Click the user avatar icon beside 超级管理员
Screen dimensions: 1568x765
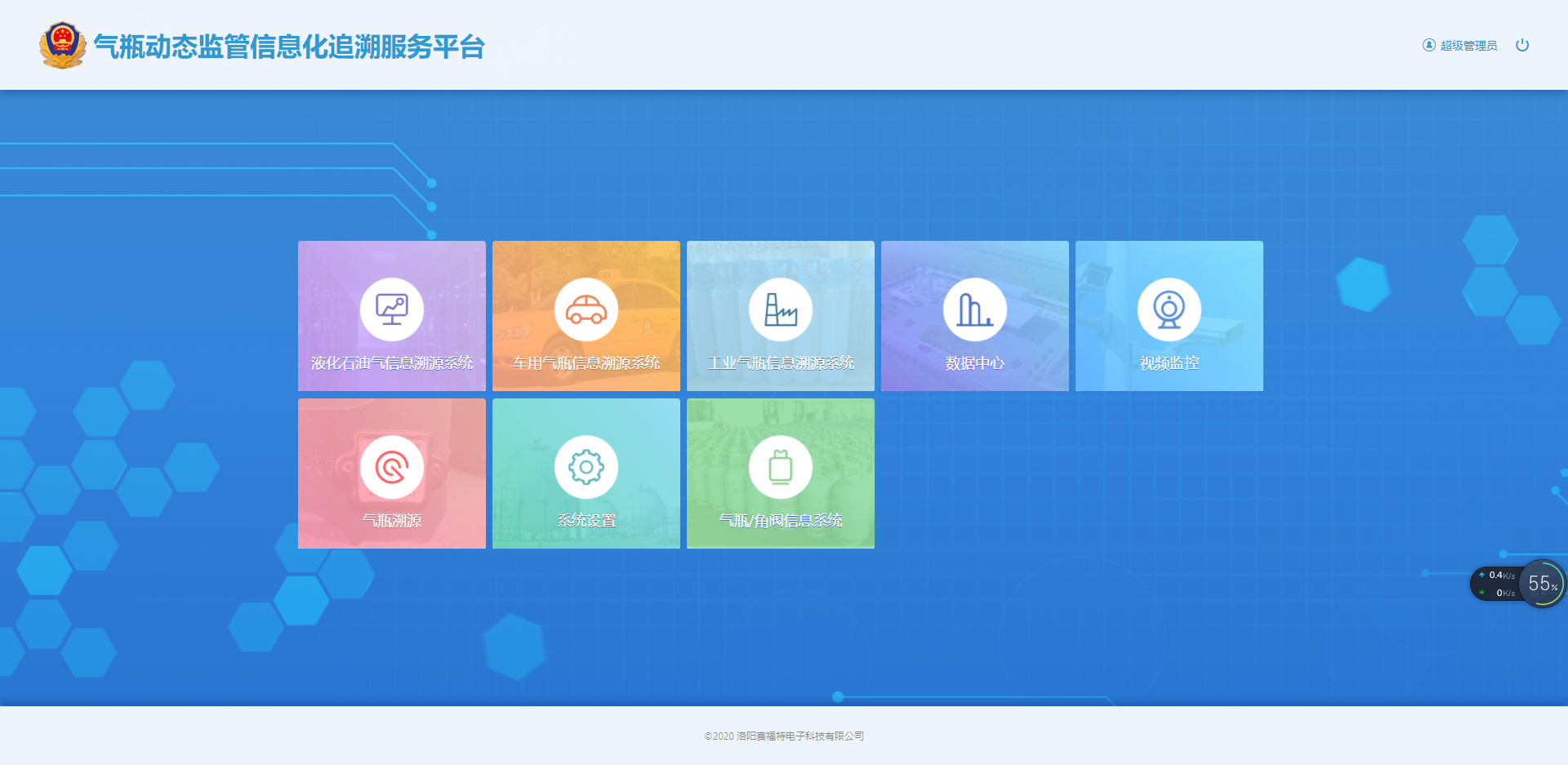(x=1428, y=45)
